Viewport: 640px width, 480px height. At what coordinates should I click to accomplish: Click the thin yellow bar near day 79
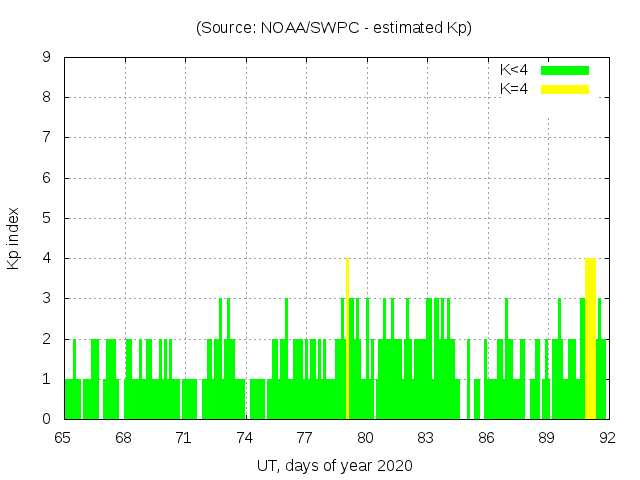[x=347, y=340]
